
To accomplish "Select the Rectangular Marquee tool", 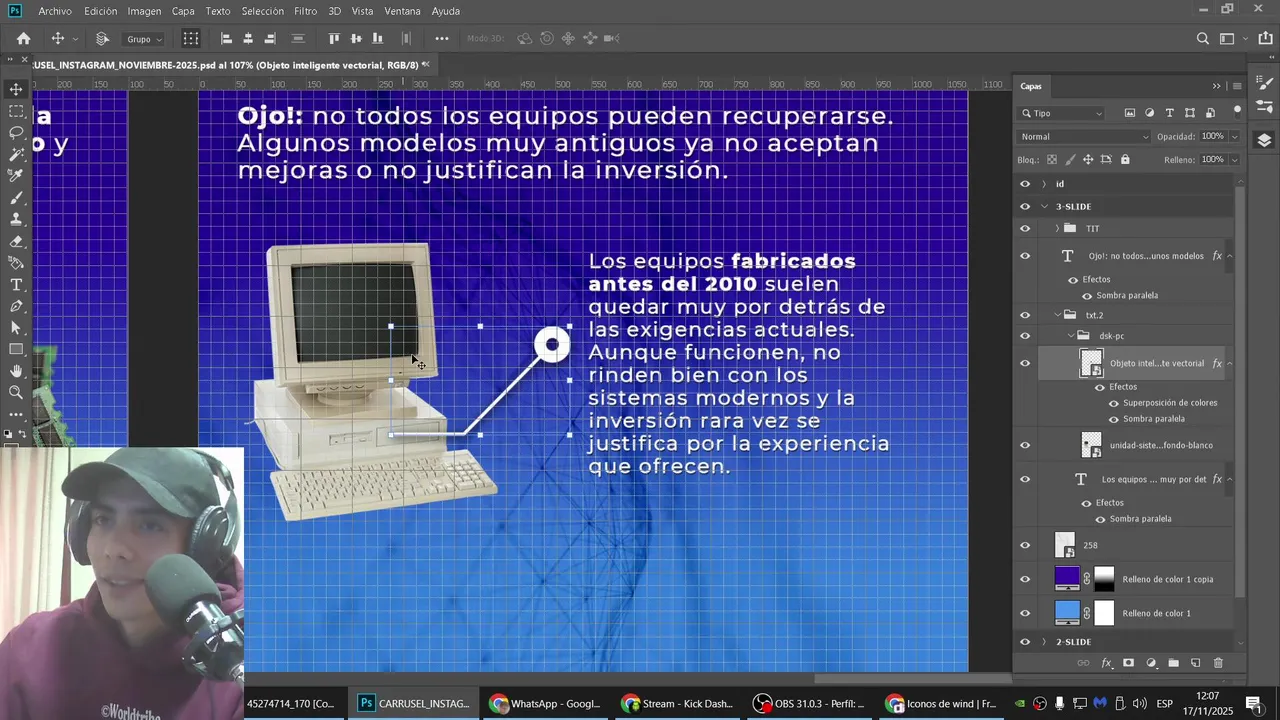I will [16, 111].
